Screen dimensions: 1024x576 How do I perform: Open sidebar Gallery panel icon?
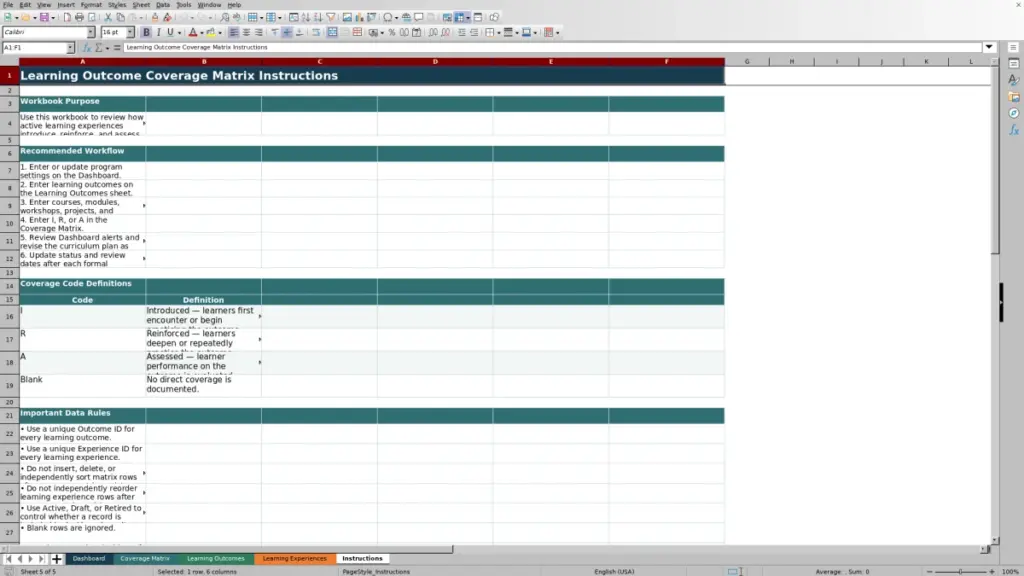coord(1014,97)
